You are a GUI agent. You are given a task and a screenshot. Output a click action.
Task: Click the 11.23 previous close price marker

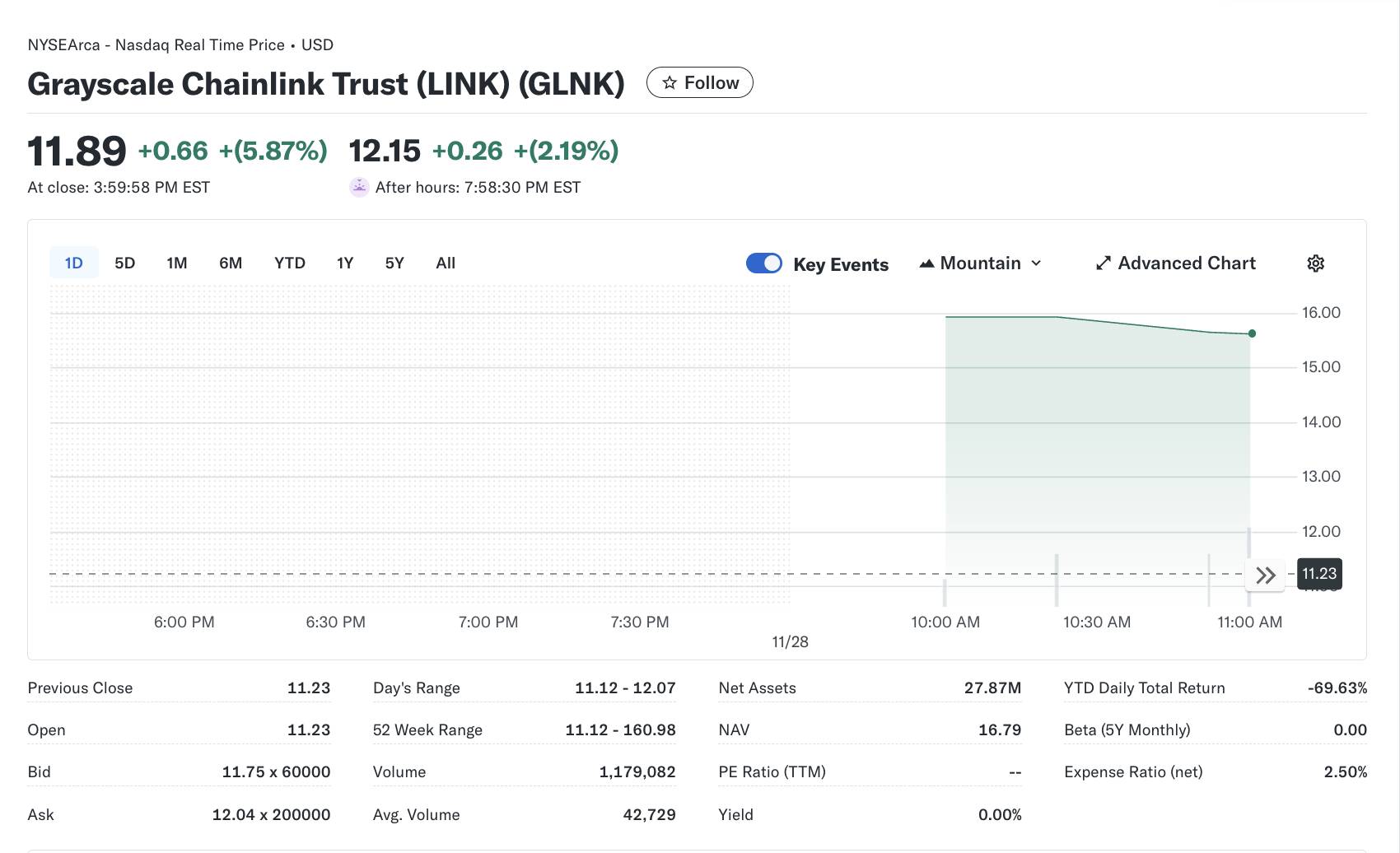[1319, 574]
